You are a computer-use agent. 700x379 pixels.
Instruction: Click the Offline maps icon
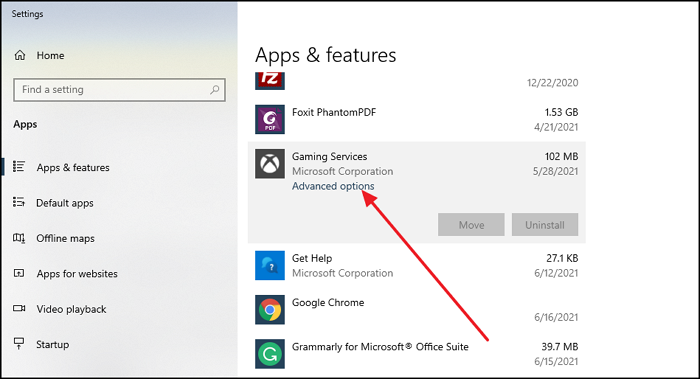click(19, 238)
